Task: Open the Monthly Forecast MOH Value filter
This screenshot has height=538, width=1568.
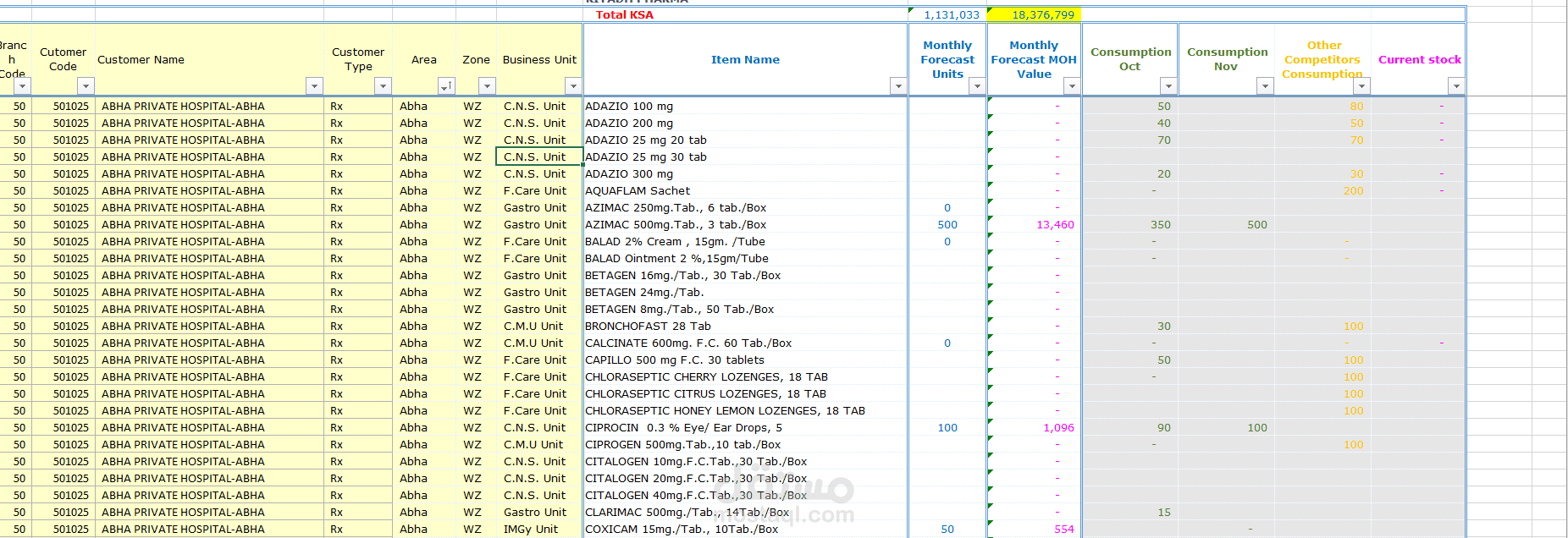Action: [1072, 86]
